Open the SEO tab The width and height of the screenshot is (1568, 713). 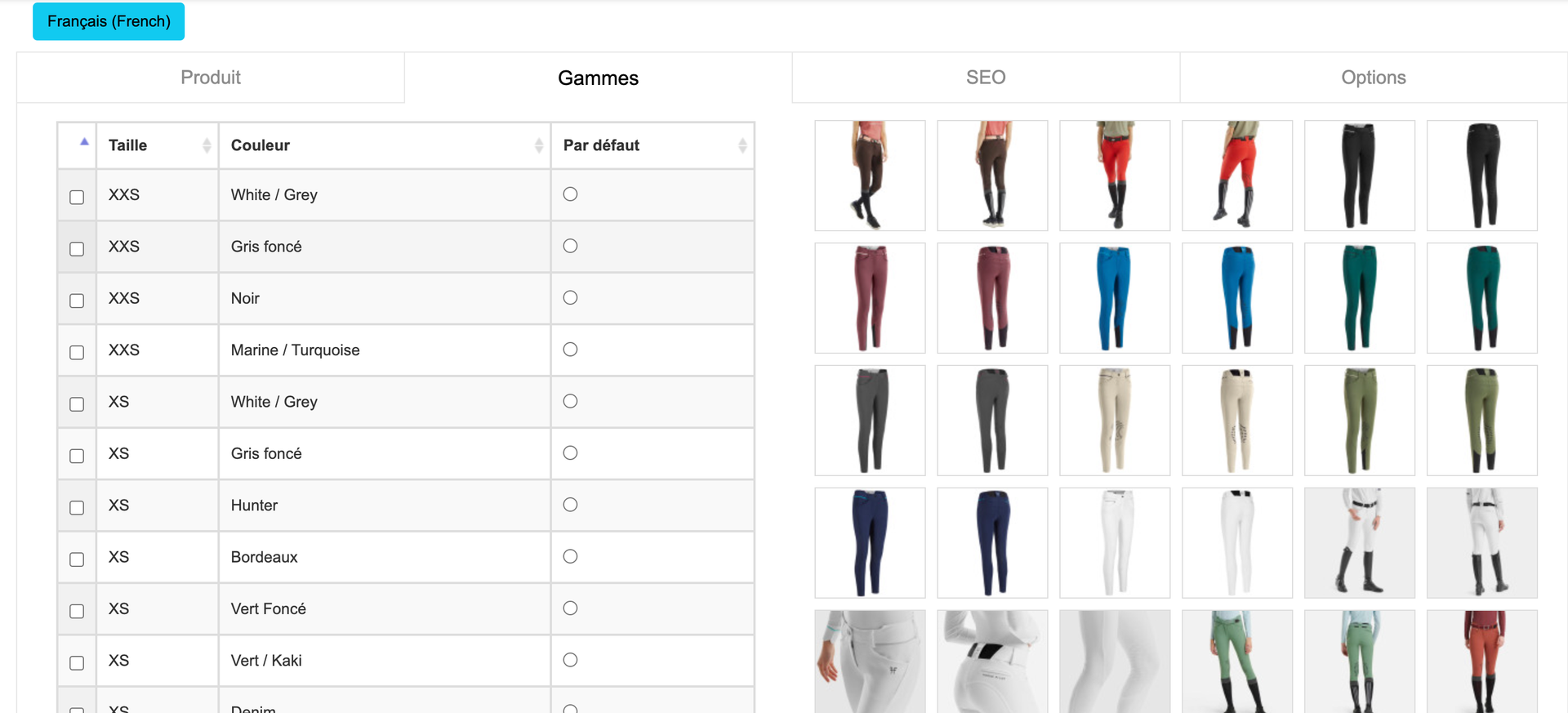coord(986,78)
